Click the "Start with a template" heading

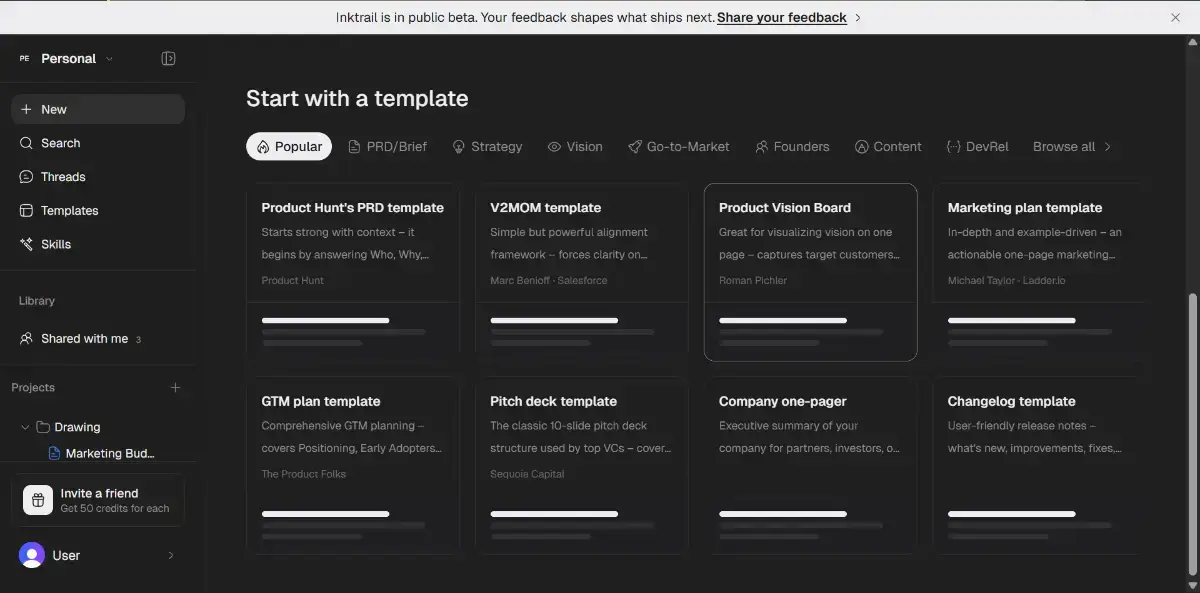pyautogui.click(x=357, y=99)
